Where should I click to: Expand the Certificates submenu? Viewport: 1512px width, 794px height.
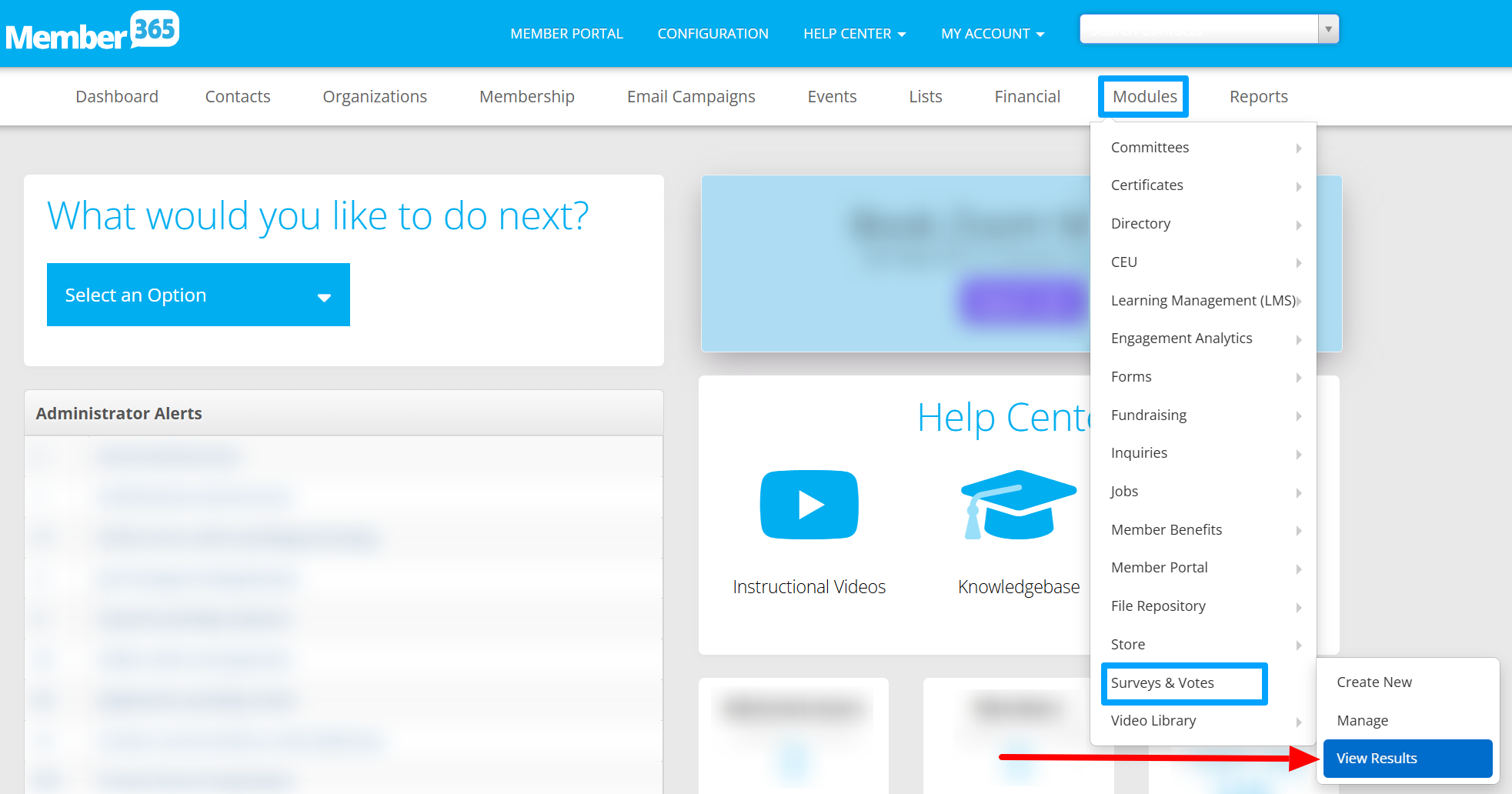[1203, 185]
